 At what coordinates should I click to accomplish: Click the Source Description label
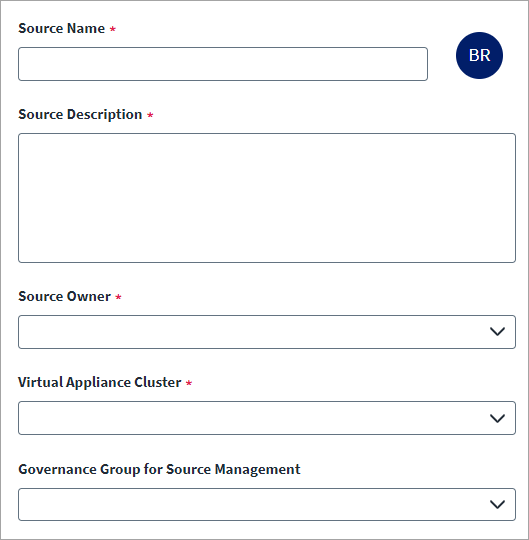(x=80, y=115)
